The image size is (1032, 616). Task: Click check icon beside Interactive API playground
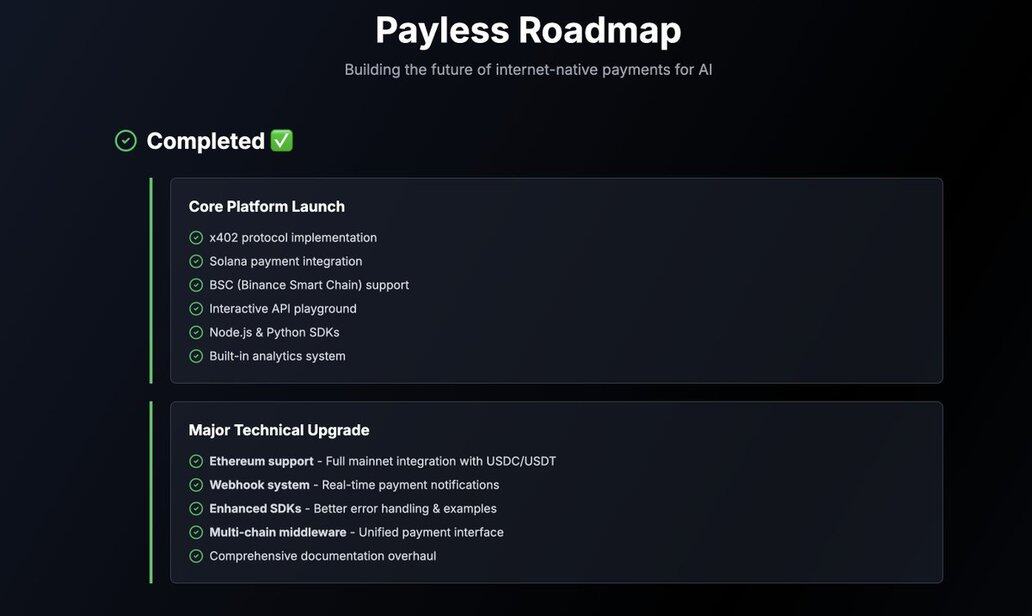pos(196,309)
